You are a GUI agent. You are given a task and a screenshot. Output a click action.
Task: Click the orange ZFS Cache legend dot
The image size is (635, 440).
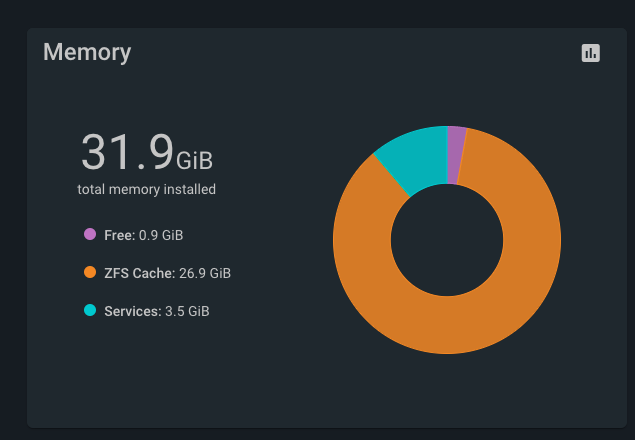click(x=90, y=272)
